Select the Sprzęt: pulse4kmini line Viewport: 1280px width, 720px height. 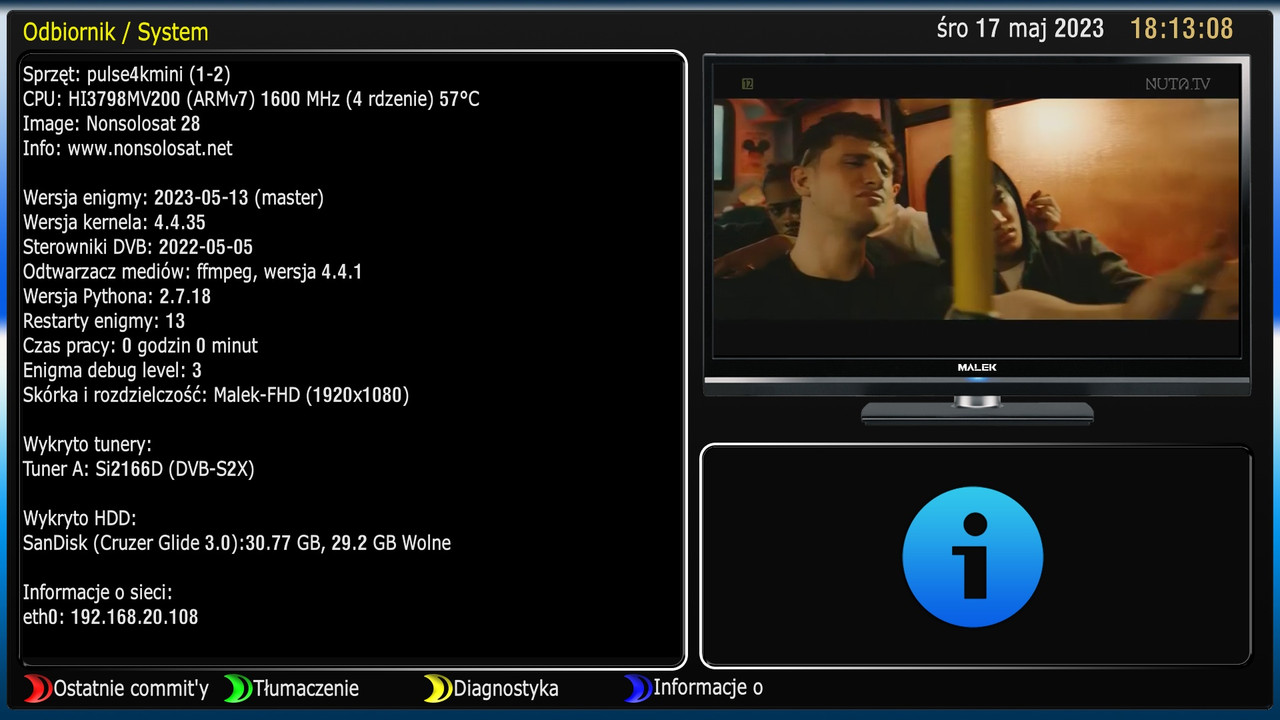pos(127,75)
